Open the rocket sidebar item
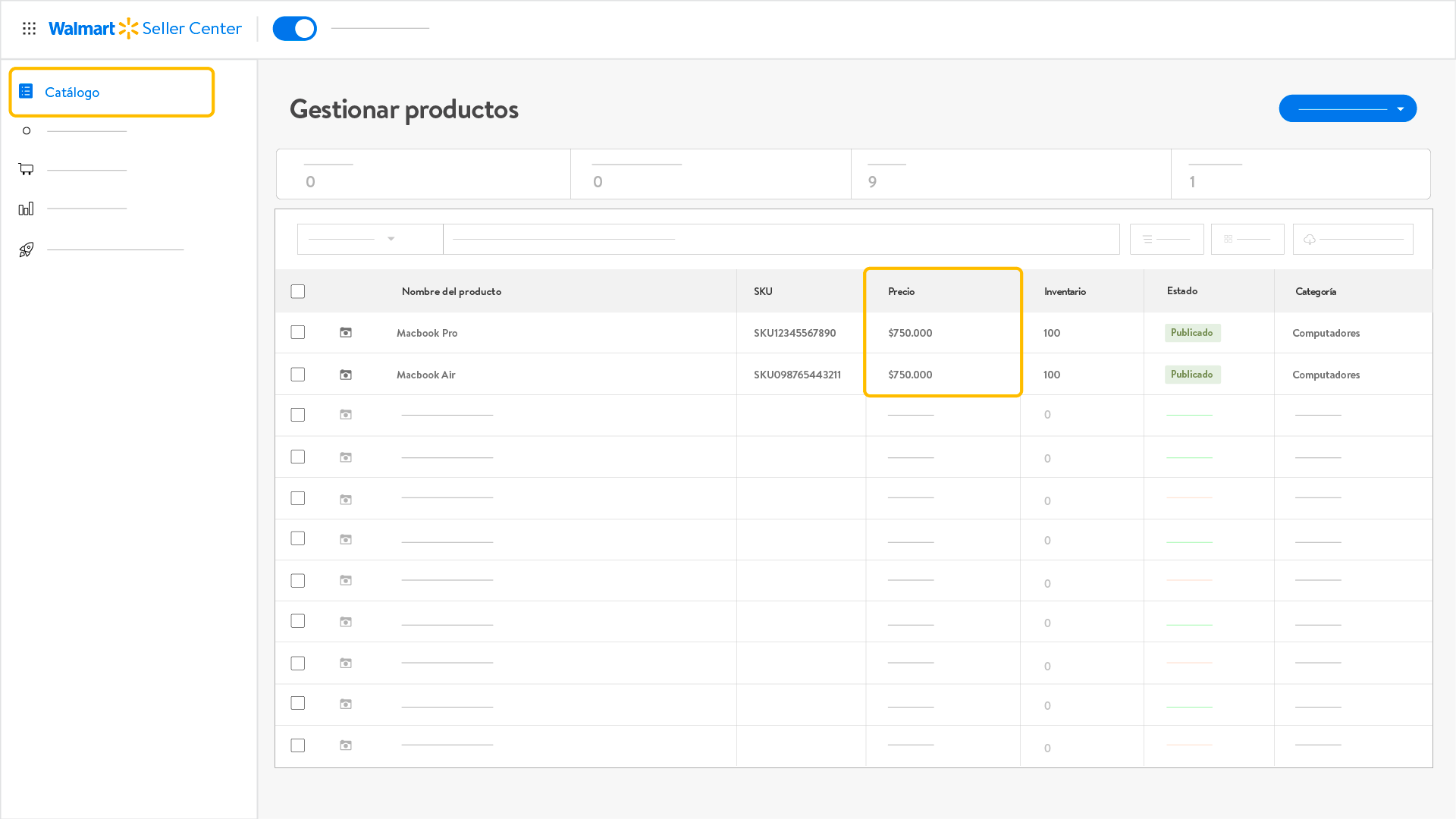The width and height of the screenshot is (1456, 819). click(27, 249)
